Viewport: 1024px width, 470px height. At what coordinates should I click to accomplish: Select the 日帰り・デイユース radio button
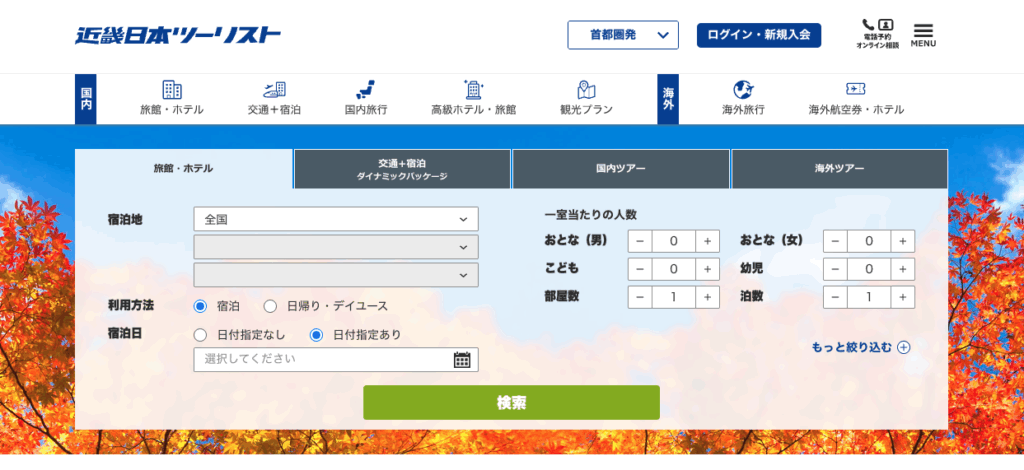pos(270,306)
